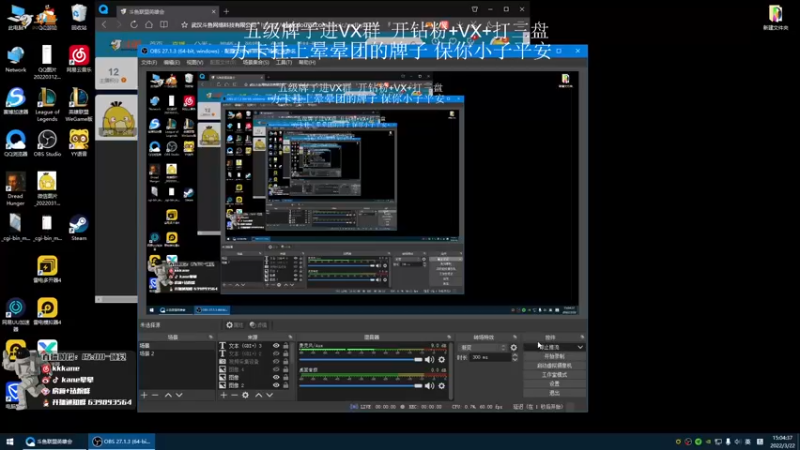Toggle visibility of 文本 (GDI+) 2 source
800x450 pixels.
(x=276, y=354)
